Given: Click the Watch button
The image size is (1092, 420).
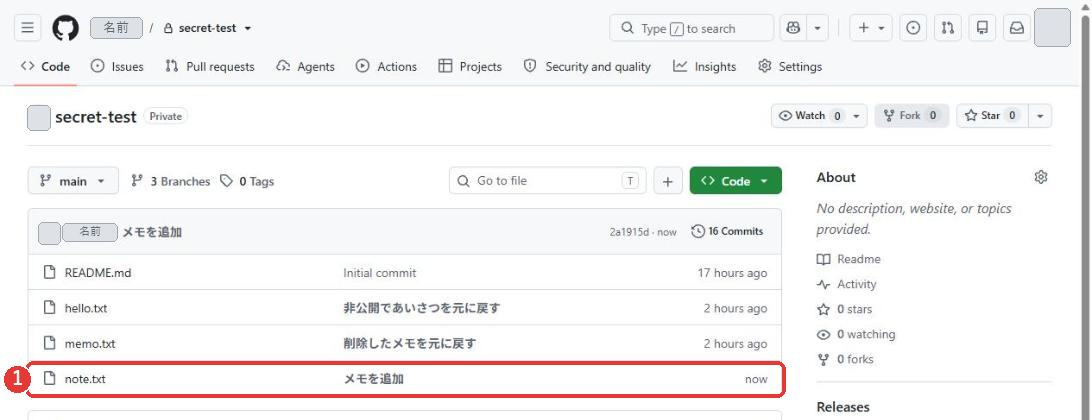Looking at the screenshot, I should point(819,116).
